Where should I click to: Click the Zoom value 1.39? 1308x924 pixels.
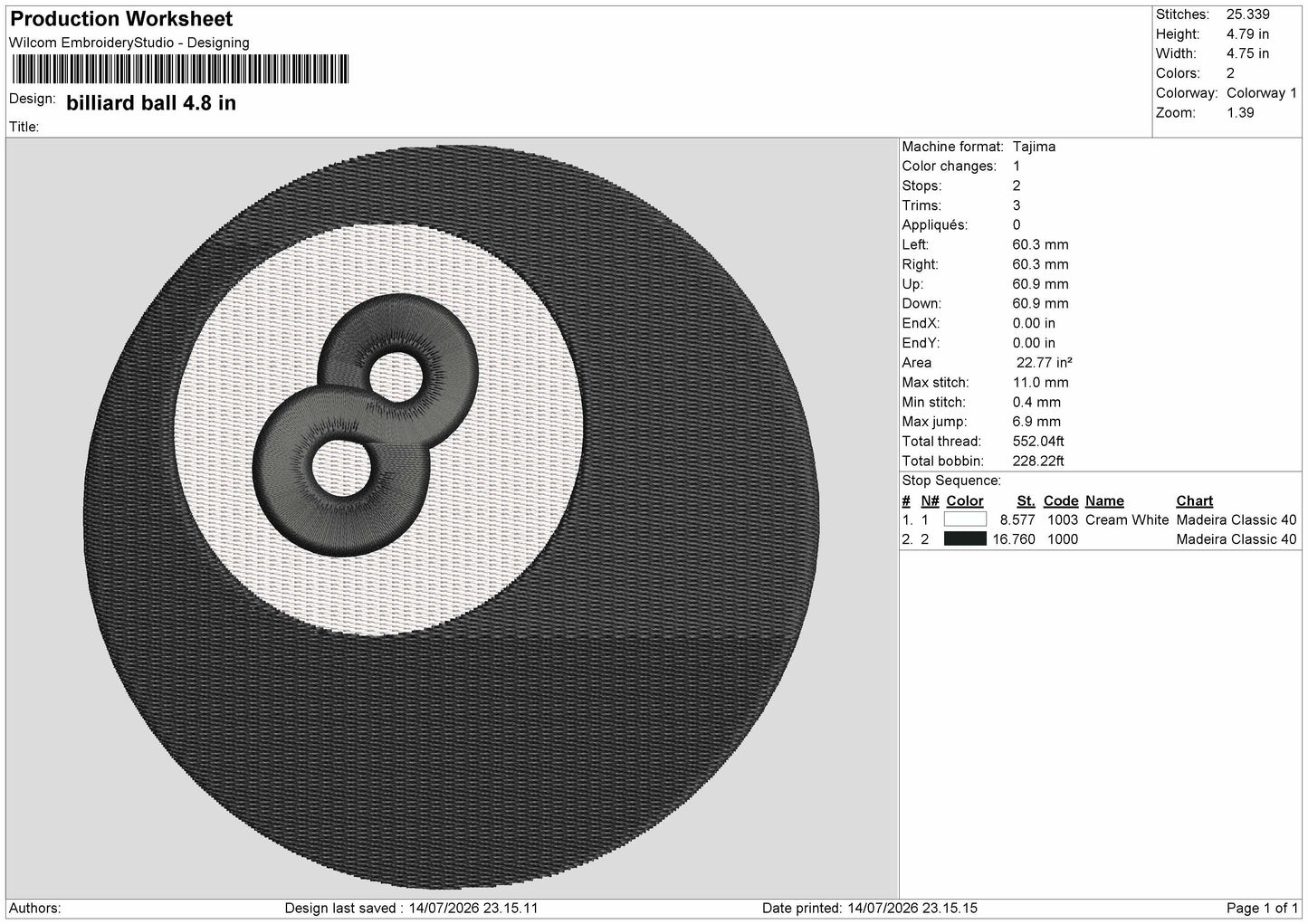pos(1240,113)
